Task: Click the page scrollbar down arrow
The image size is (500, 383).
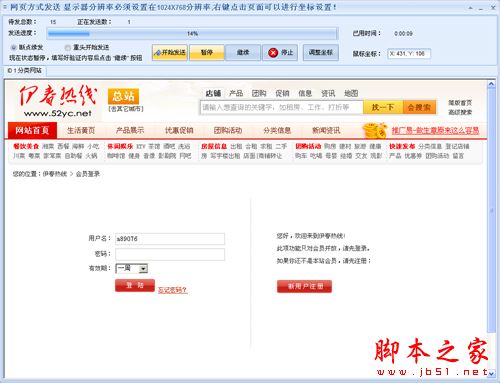Action: 491,374
